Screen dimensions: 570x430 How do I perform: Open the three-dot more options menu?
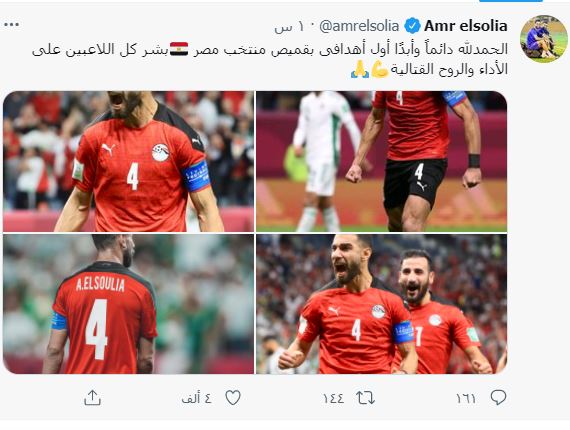coord(12,25)
